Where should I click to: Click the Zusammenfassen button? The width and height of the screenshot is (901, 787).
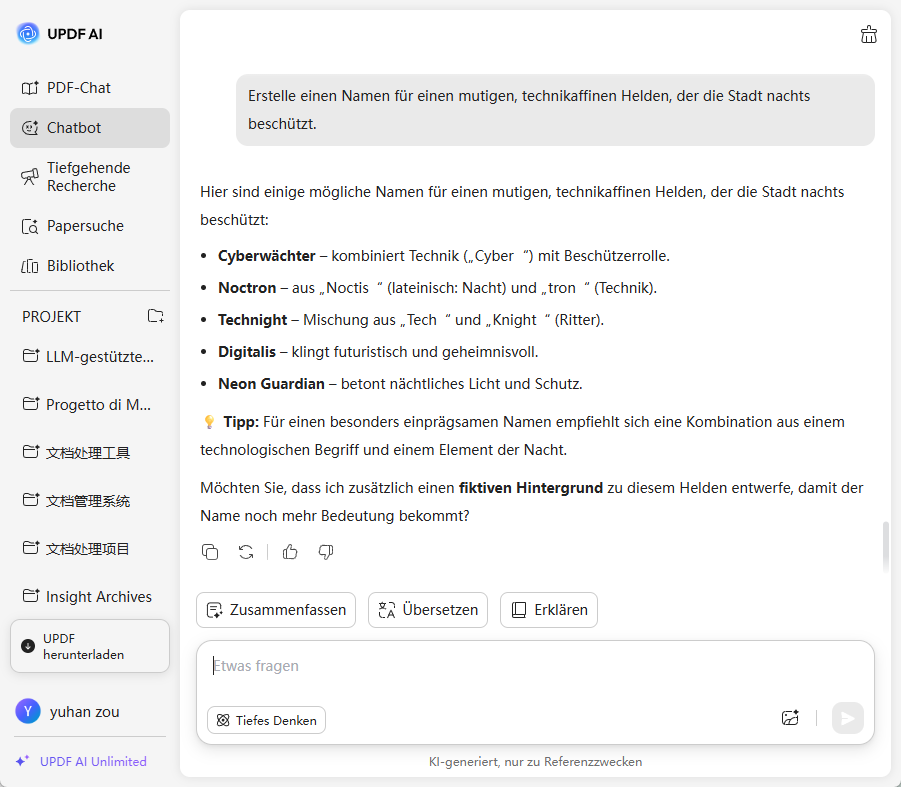276,610
